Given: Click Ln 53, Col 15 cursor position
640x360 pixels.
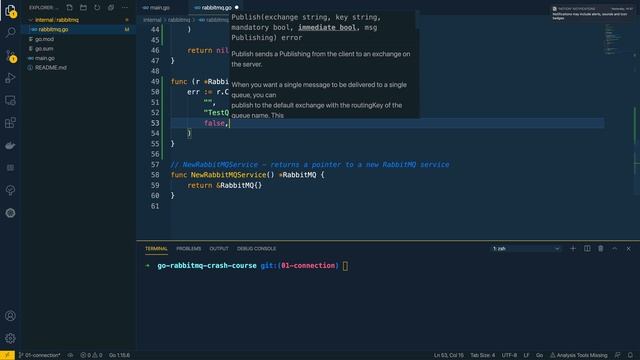Looking at the screenshot, I should pyautogui.click(x=449, y=355).
